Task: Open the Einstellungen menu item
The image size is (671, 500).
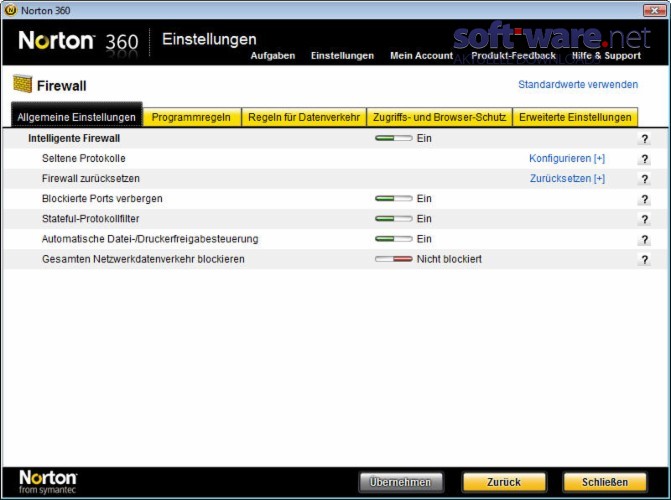Action: [x=342, y=56]
